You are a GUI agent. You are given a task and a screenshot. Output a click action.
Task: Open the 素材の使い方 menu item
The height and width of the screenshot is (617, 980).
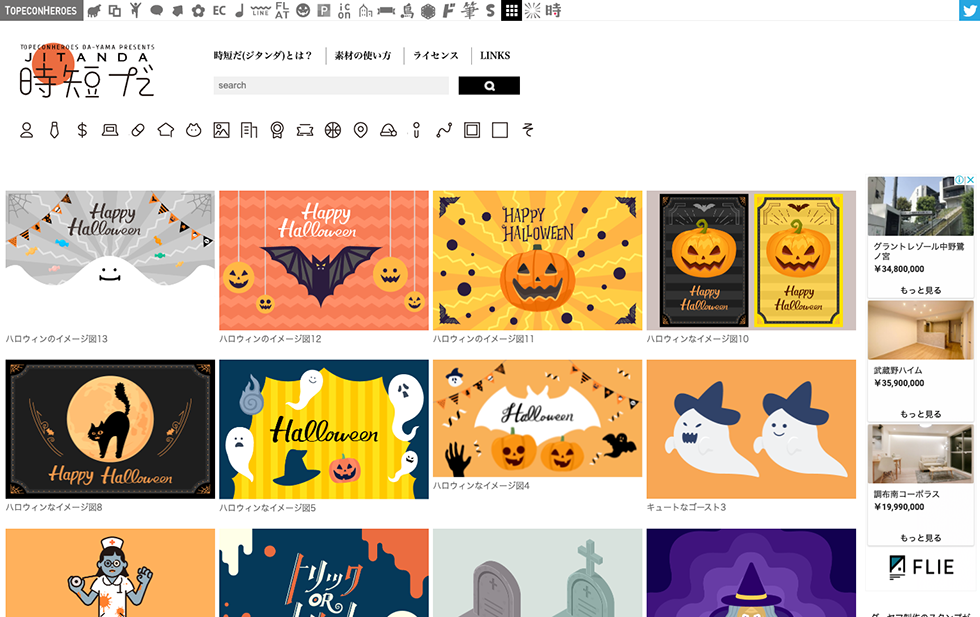pyautogui.click(x=362, y=55)
